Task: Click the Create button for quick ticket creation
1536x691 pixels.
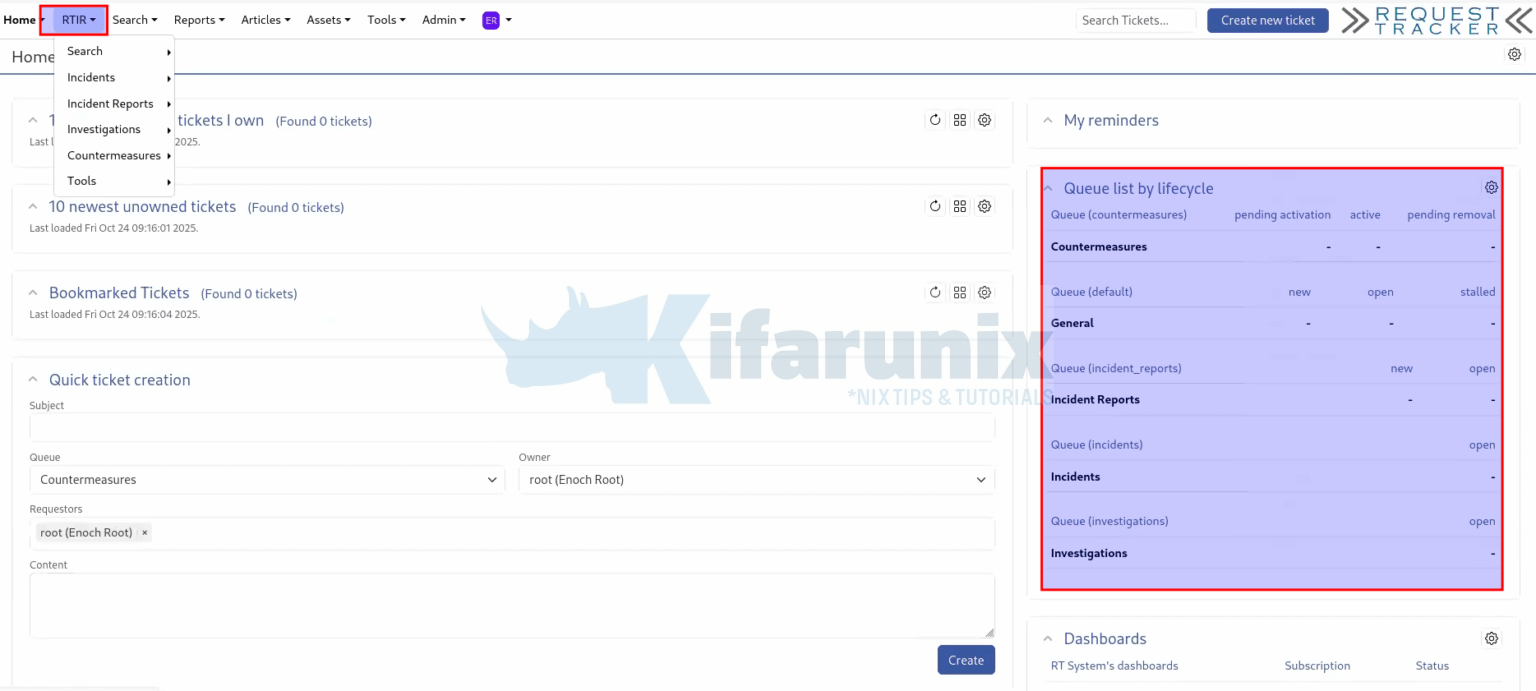Action: tap(965, 660)
